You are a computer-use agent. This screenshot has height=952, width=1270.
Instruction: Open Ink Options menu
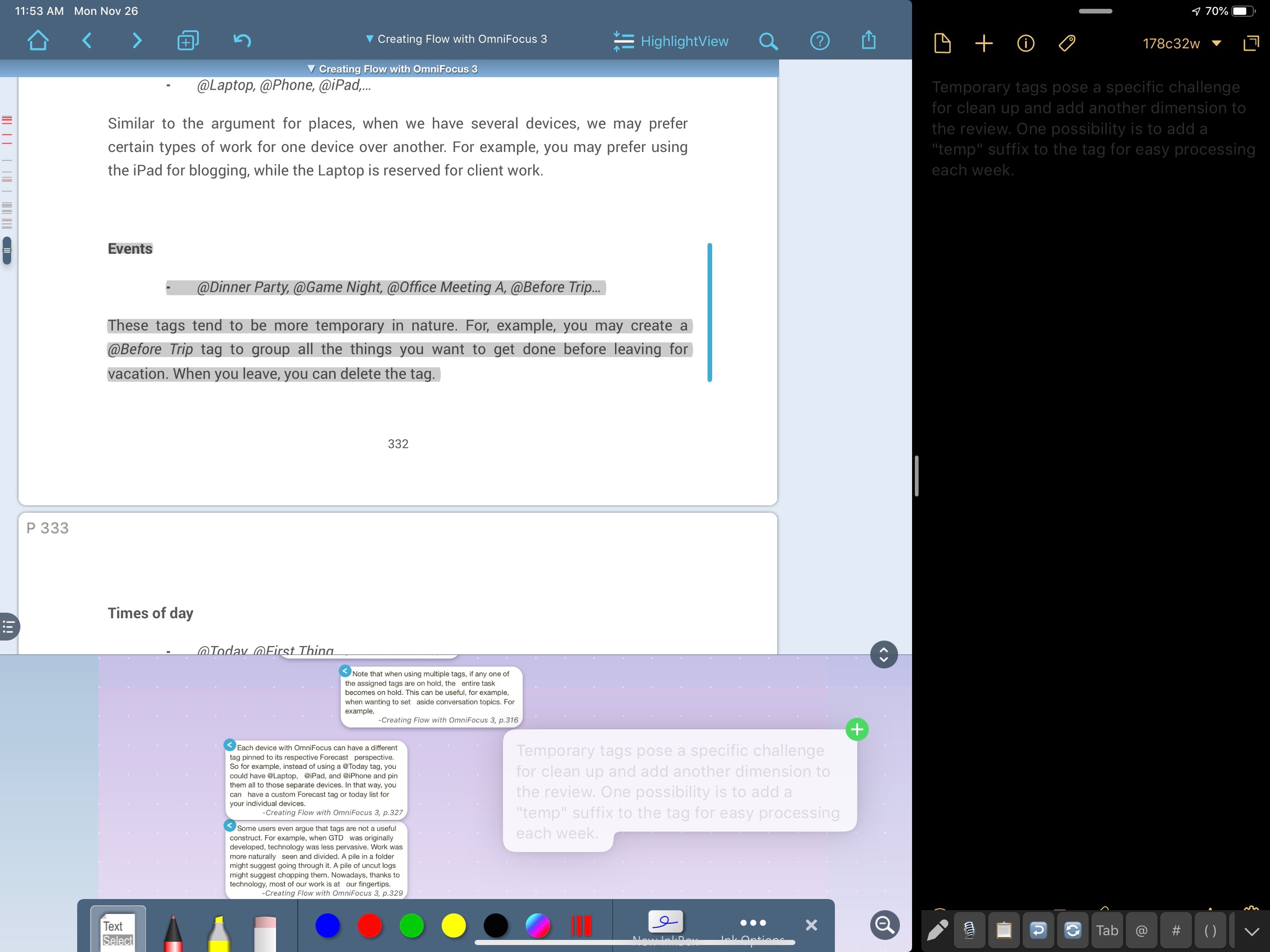tap(753, 929)
